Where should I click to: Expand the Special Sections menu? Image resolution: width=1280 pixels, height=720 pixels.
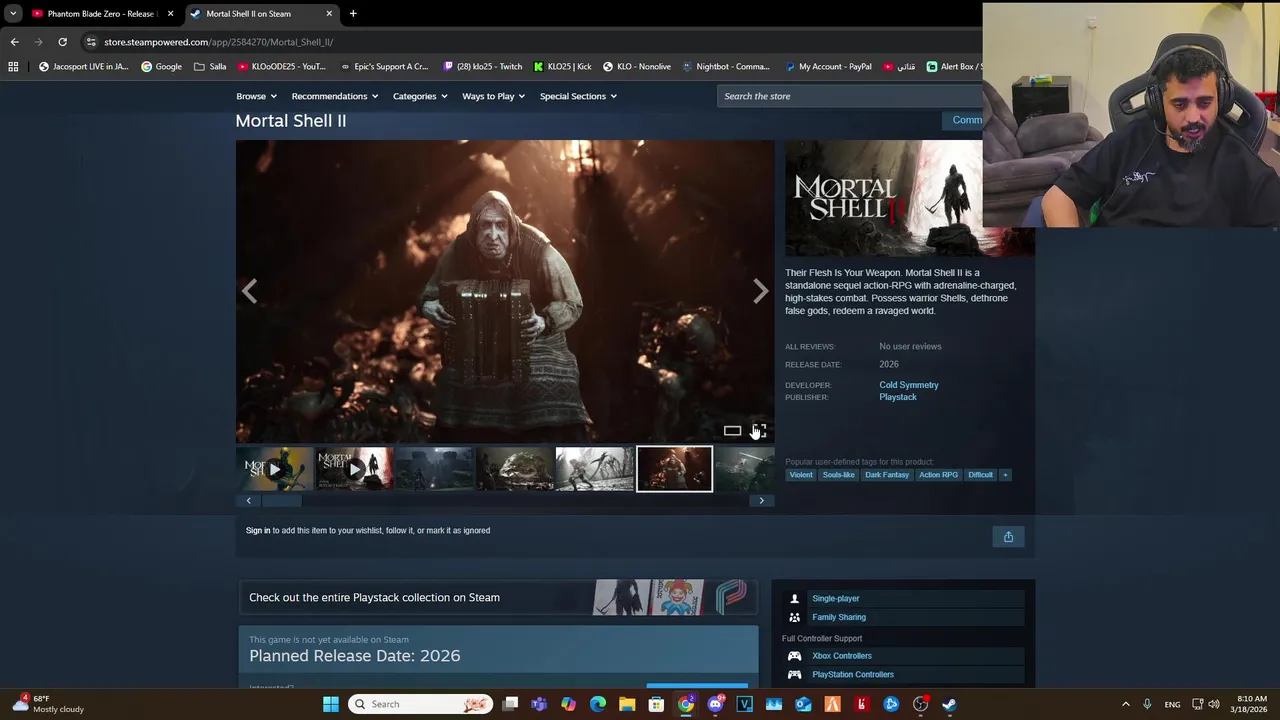(578, 96)
